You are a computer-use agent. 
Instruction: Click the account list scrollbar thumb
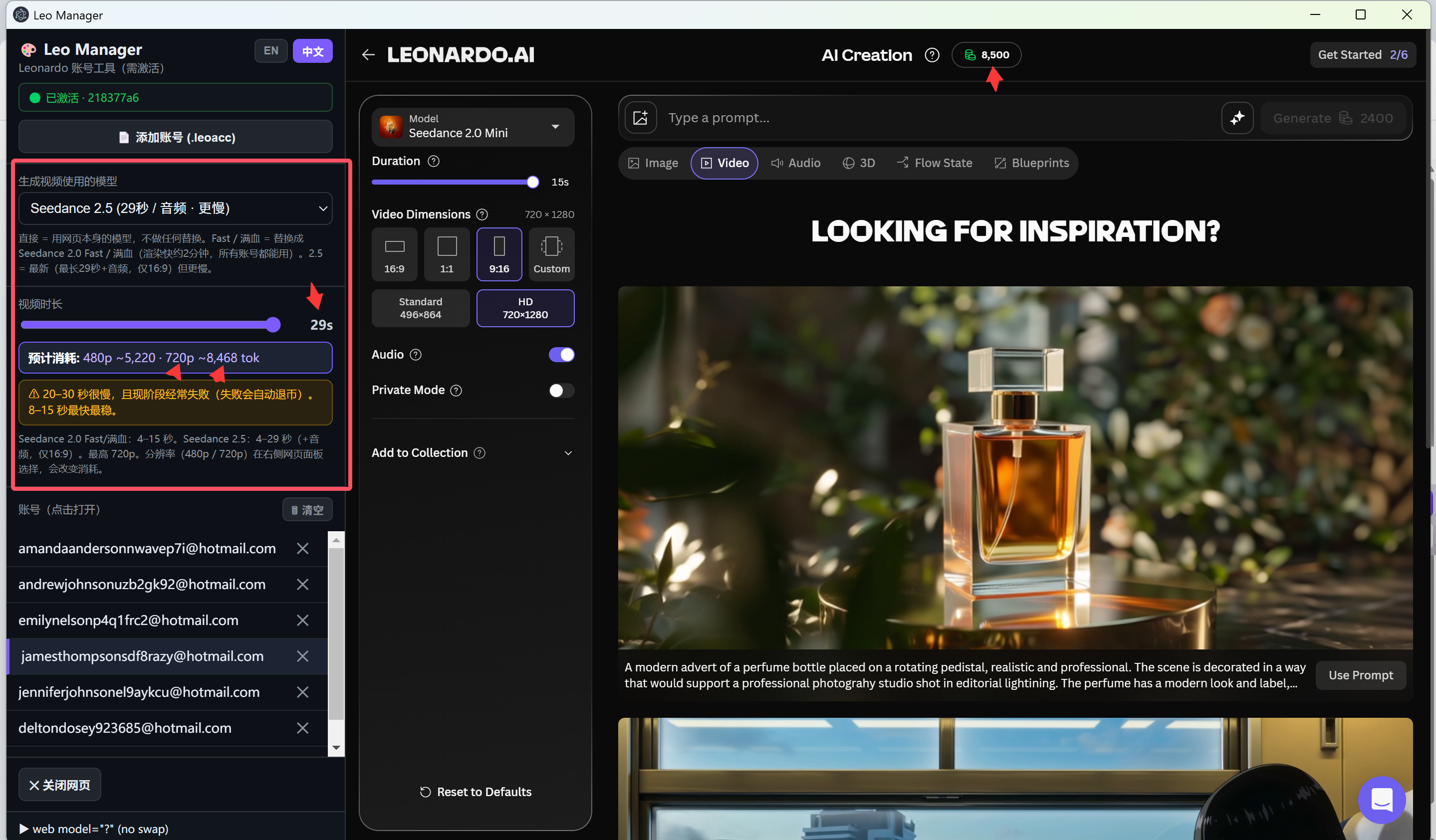(336, 635)
